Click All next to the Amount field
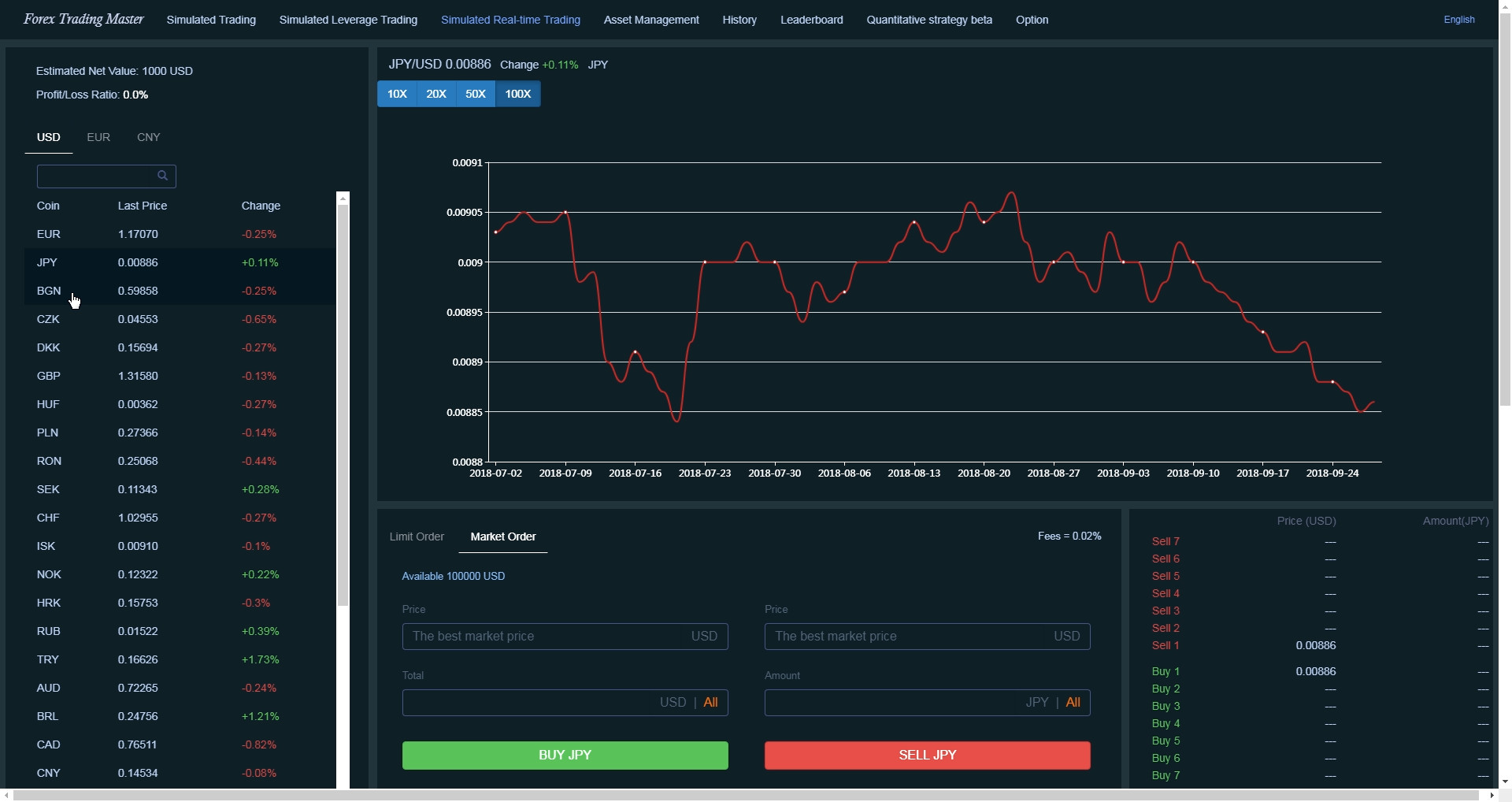1512x802 pixels. pyautogui.click(x=1073, y=702)
